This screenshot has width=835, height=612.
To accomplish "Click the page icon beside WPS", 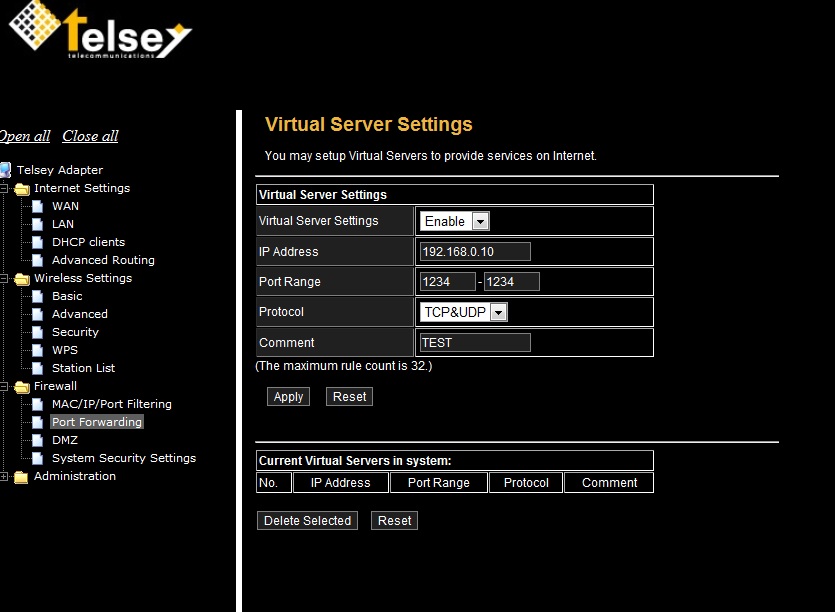I will pos(38,350).
